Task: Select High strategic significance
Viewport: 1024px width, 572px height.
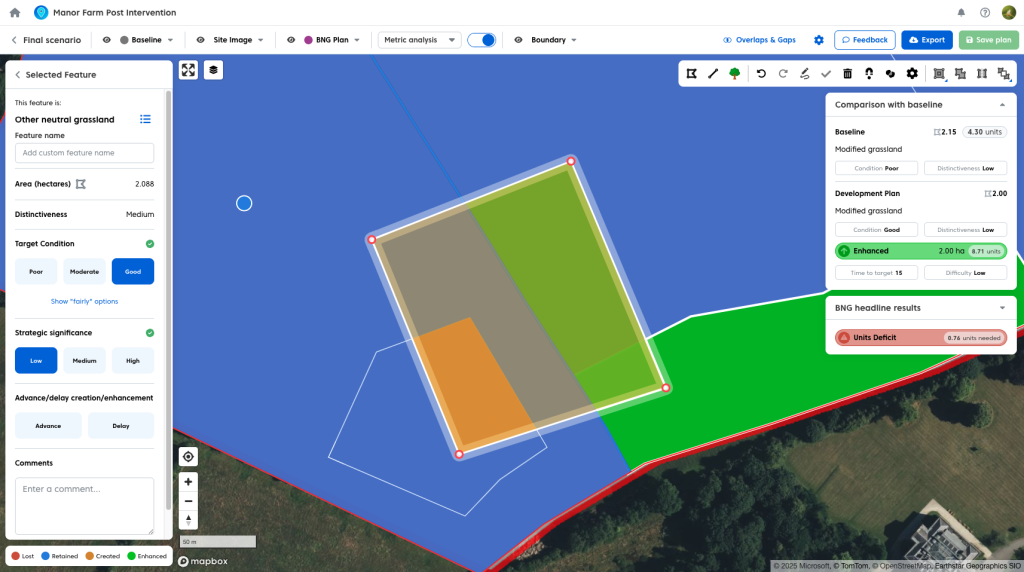Action: tap(133, 360)
